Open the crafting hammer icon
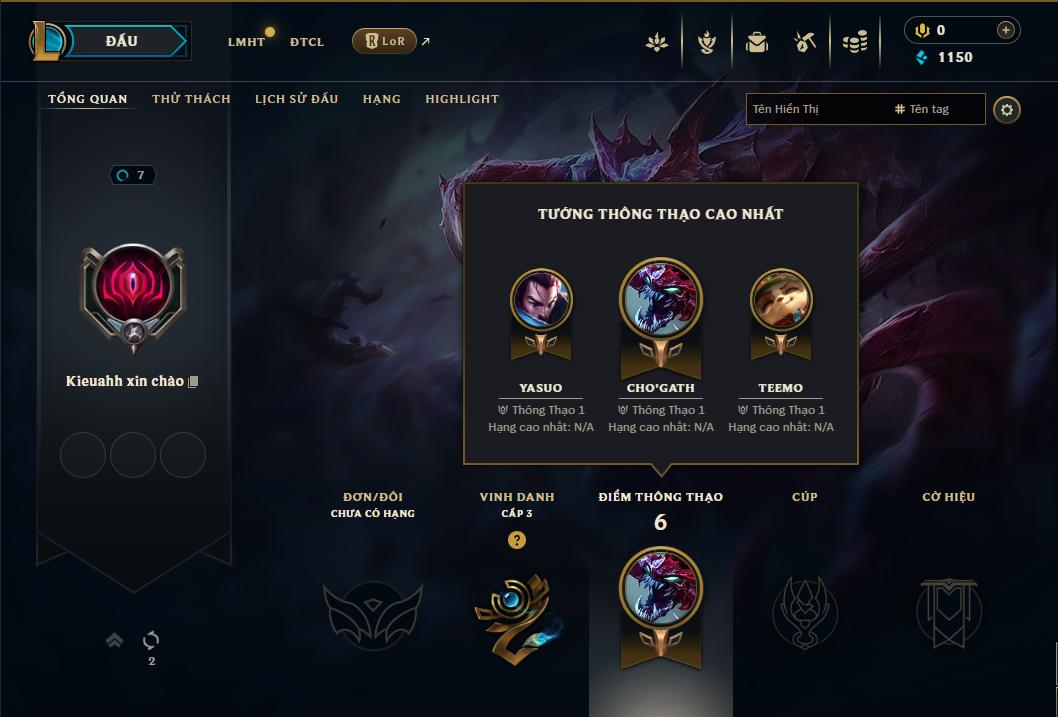 pyautogui.click(x=804, y=42)
